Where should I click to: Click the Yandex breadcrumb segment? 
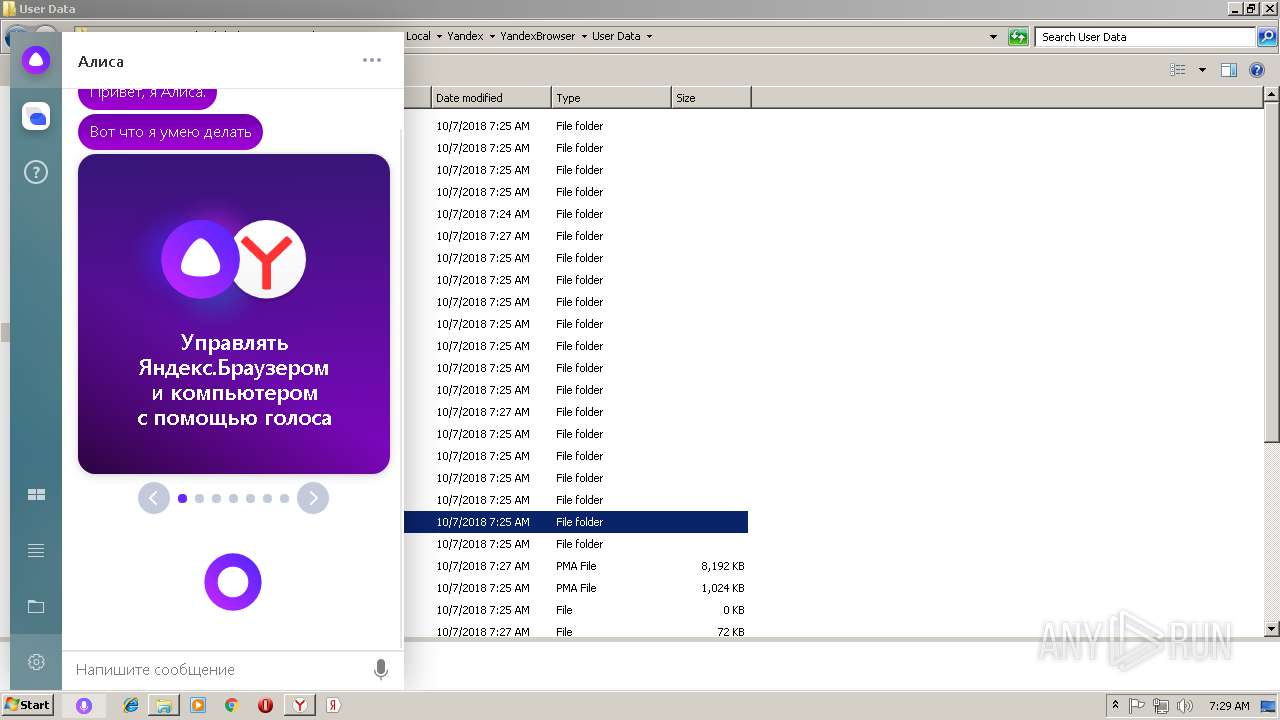point(465,36)
